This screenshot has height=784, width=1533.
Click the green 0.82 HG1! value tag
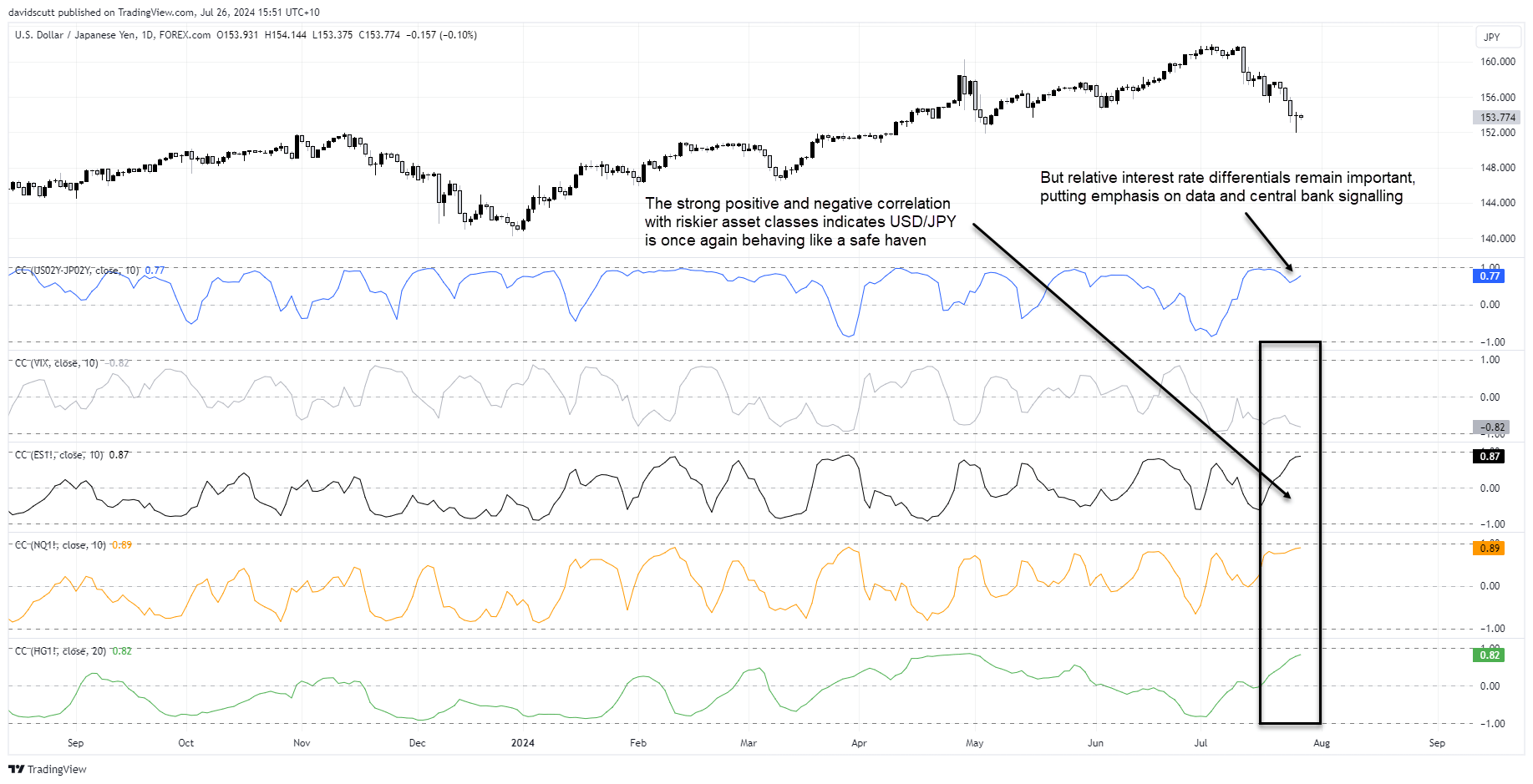1489,655
